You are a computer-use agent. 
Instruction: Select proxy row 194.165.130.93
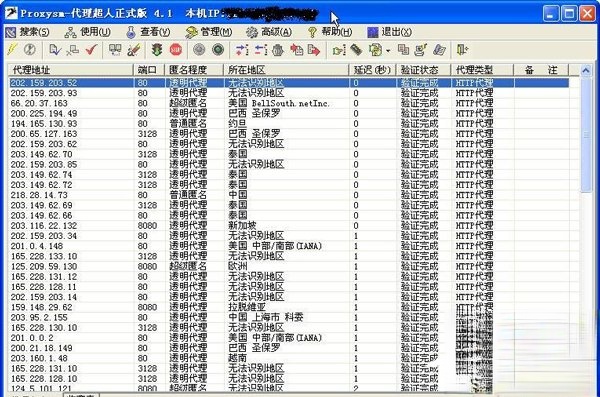tap(289, 124)
